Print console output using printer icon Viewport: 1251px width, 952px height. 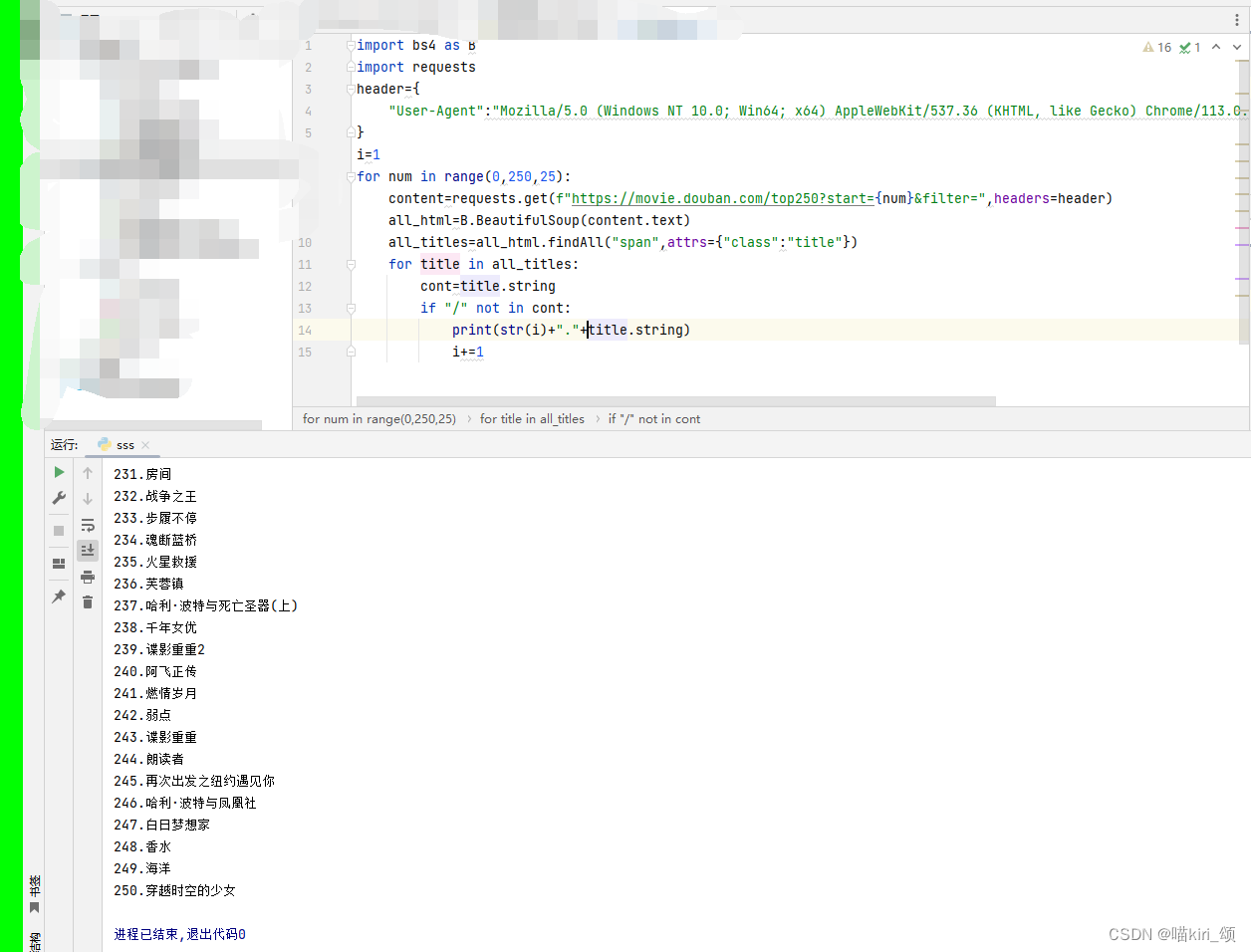tap(88, 576)
